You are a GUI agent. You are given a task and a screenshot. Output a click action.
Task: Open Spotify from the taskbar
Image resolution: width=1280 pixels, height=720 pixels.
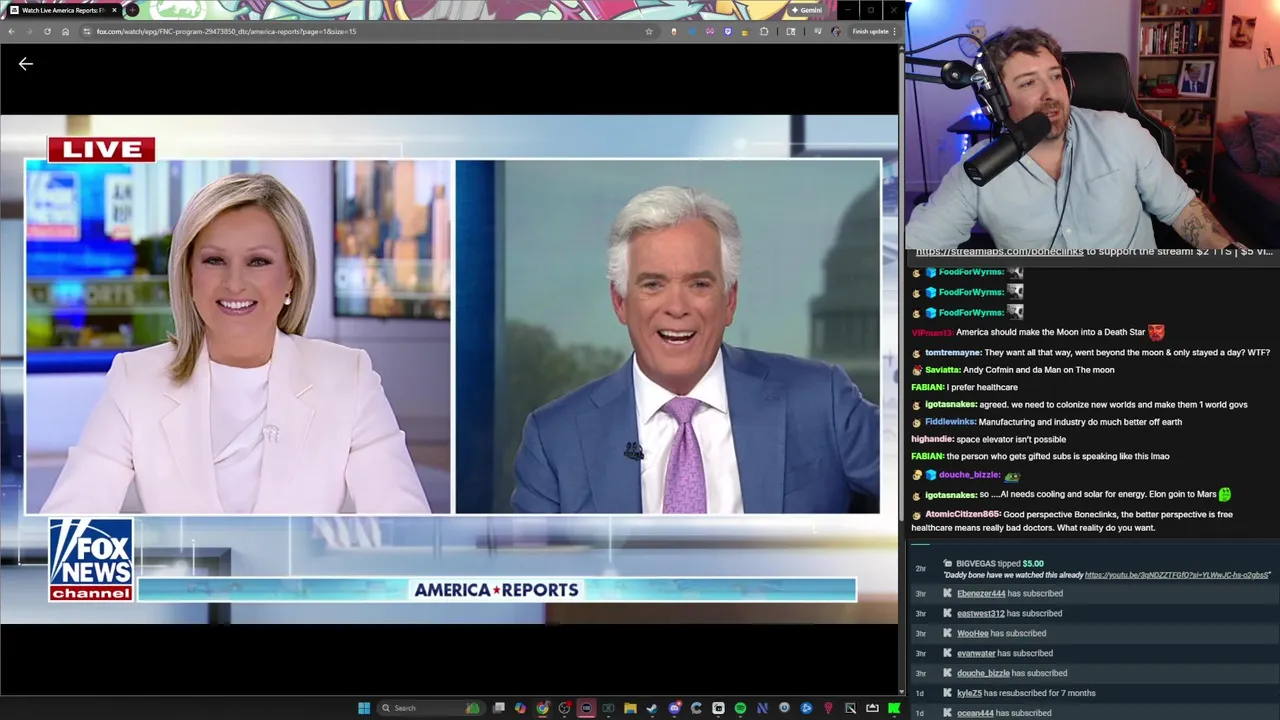click(740, 708)
